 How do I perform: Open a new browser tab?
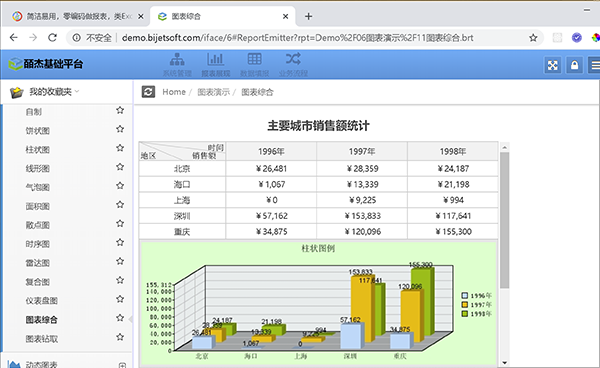point(308,16)
